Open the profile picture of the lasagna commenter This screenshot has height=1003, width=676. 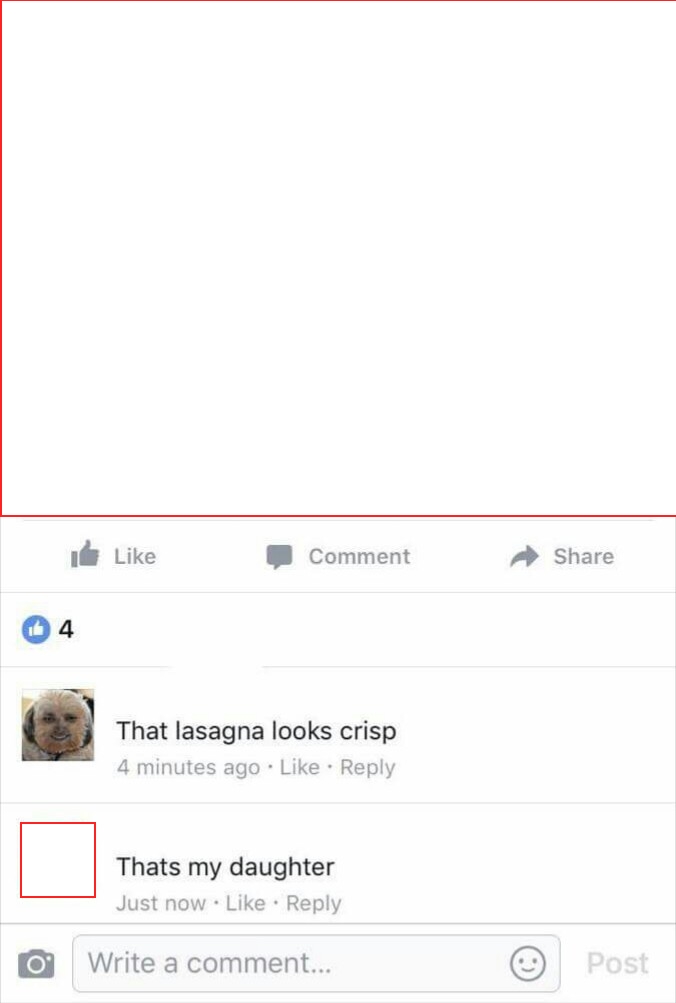point(58,725)
